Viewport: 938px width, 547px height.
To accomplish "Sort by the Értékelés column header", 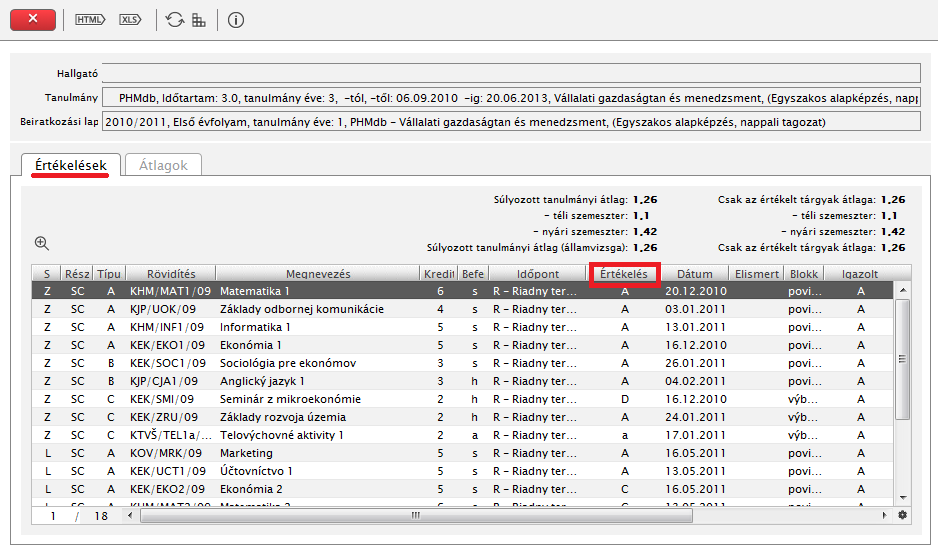I will [624, 274].
